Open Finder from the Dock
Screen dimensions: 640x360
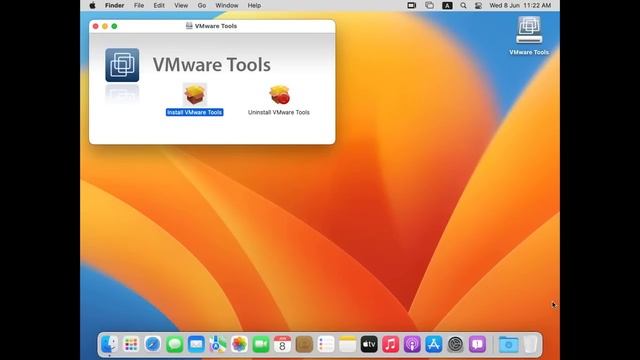[109, 344]
